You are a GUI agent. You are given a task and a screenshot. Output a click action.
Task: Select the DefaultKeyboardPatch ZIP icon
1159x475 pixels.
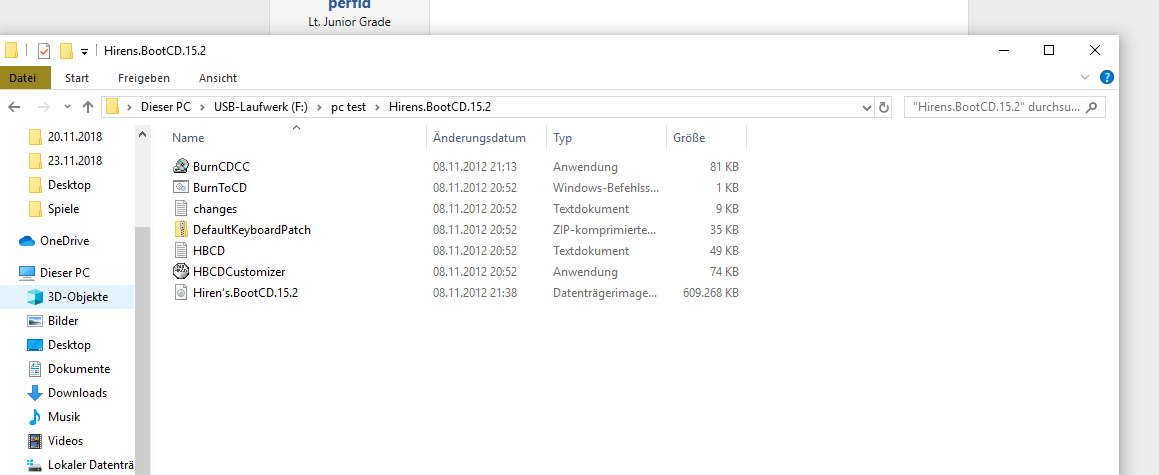181,230
